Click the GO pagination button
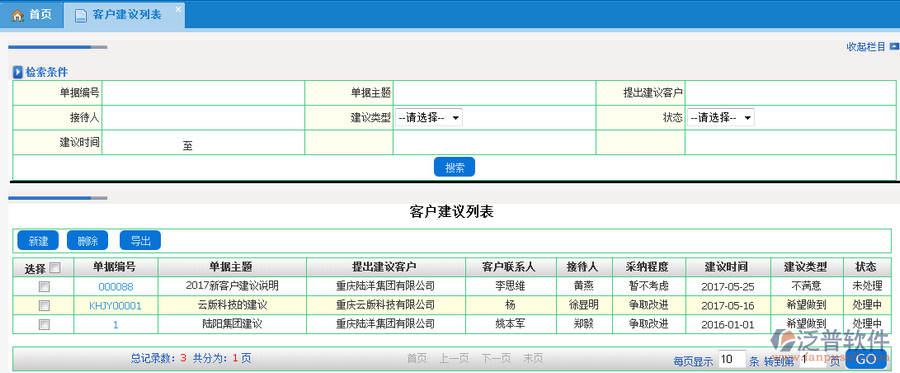This screenshot has width=900, height=373. [x=866, y=359]
